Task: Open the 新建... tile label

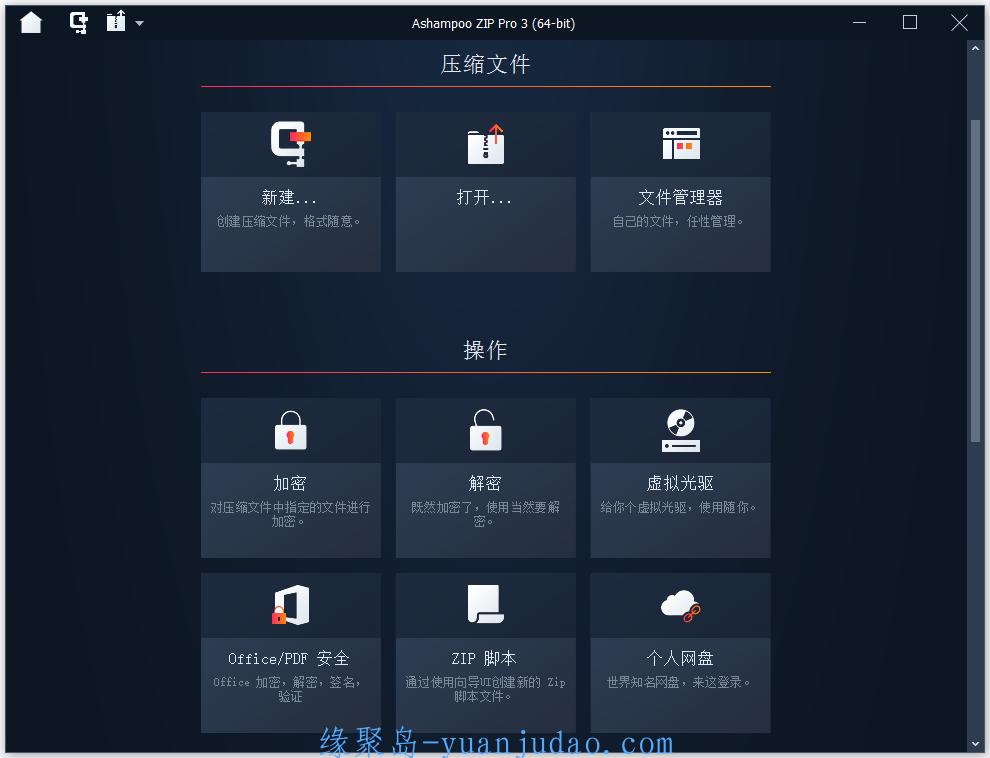Action: (289, 198)
